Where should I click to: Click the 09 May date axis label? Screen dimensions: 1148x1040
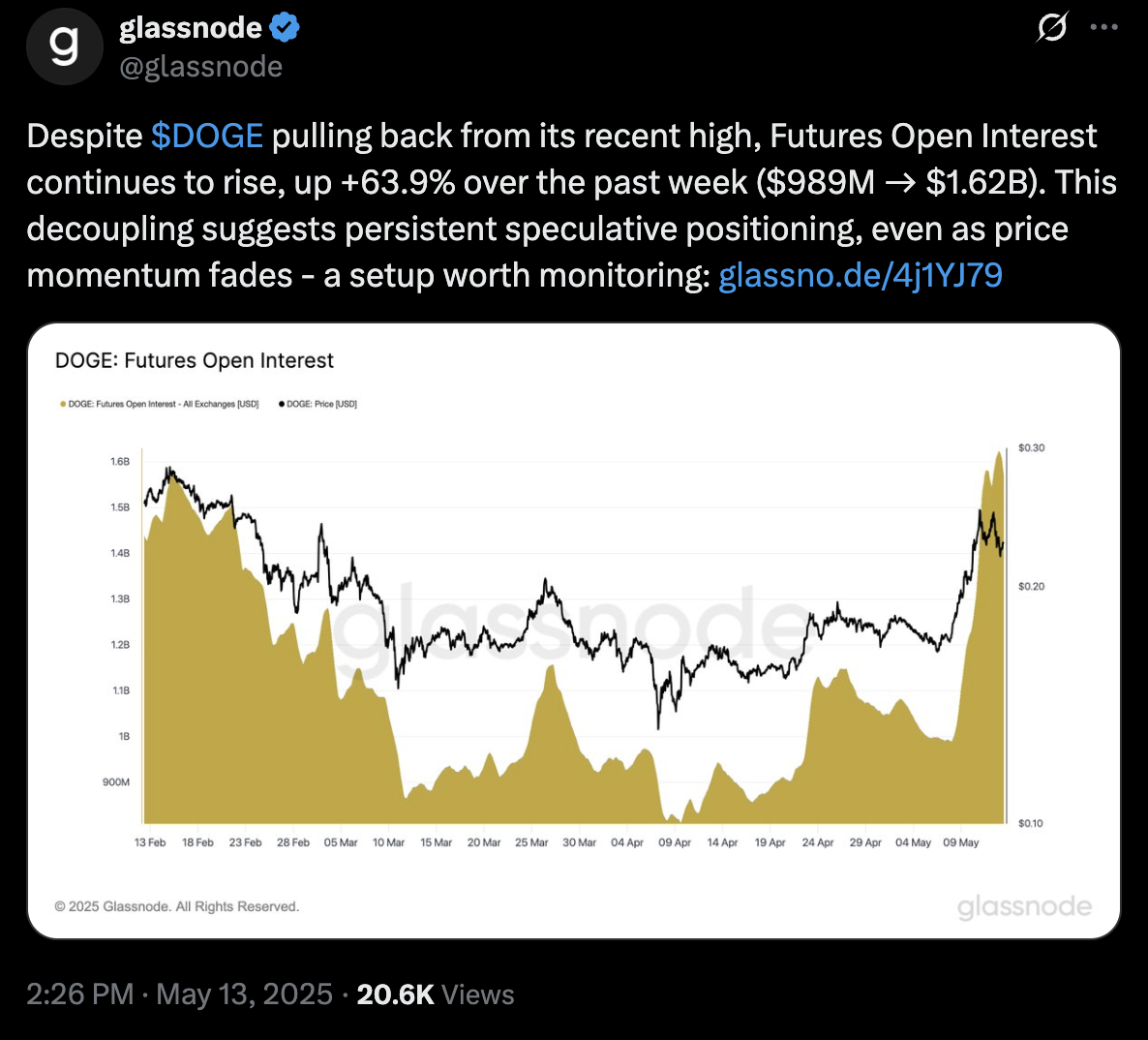pyautogui.click(x=960, y=842)
